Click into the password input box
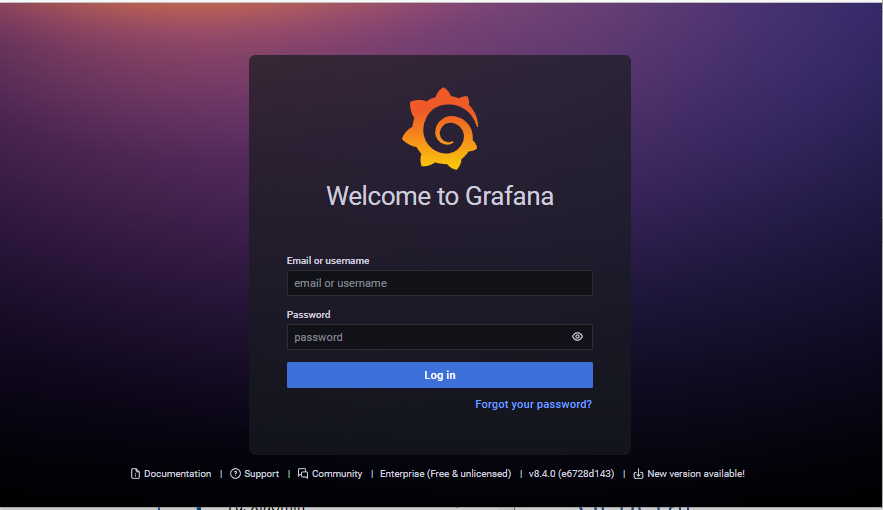The height and width of the screenshot is (510, 883). [x=425, y=337]
